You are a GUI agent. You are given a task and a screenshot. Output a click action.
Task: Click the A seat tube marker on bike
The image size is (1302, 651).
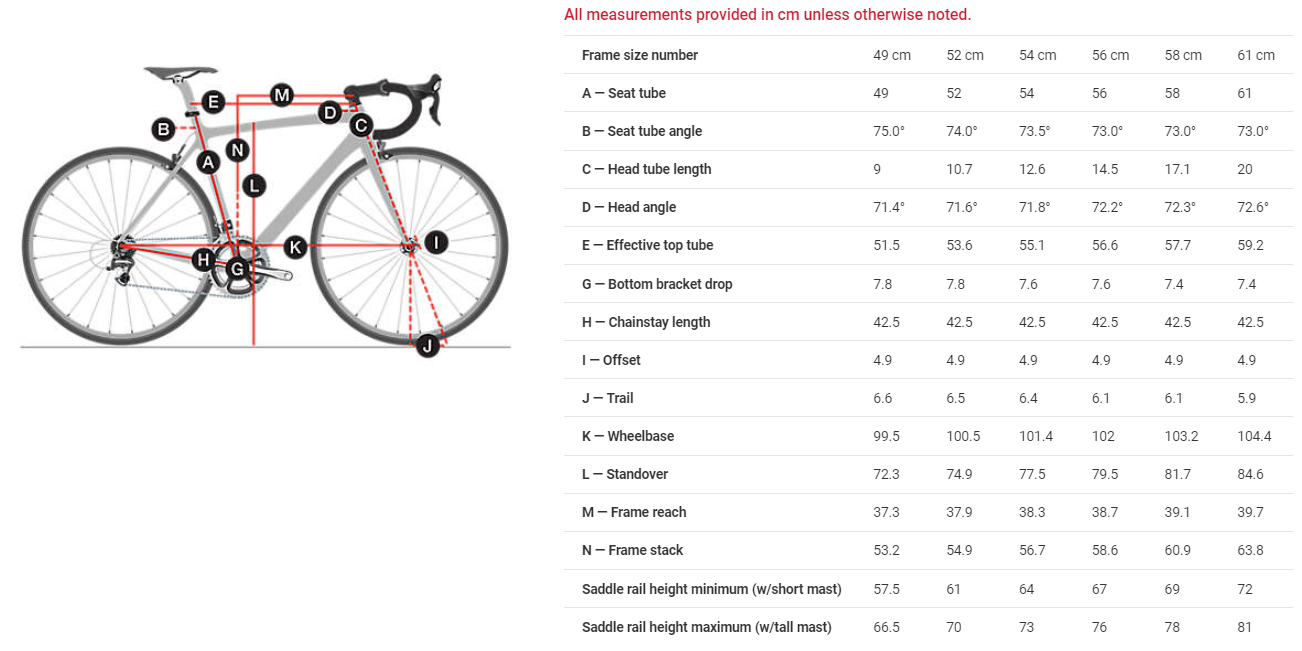point(208,162)
